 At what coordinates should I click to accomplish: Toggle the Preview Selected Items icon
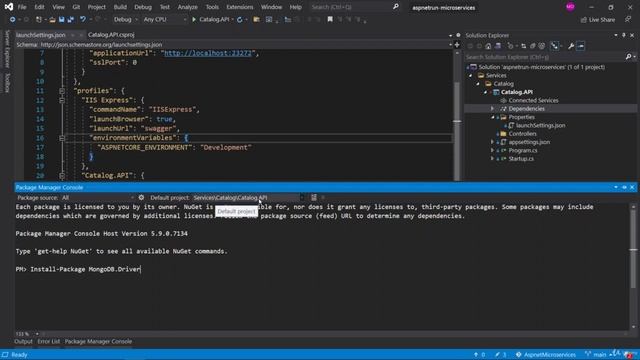pyautogui.click(x=580, y=46)
